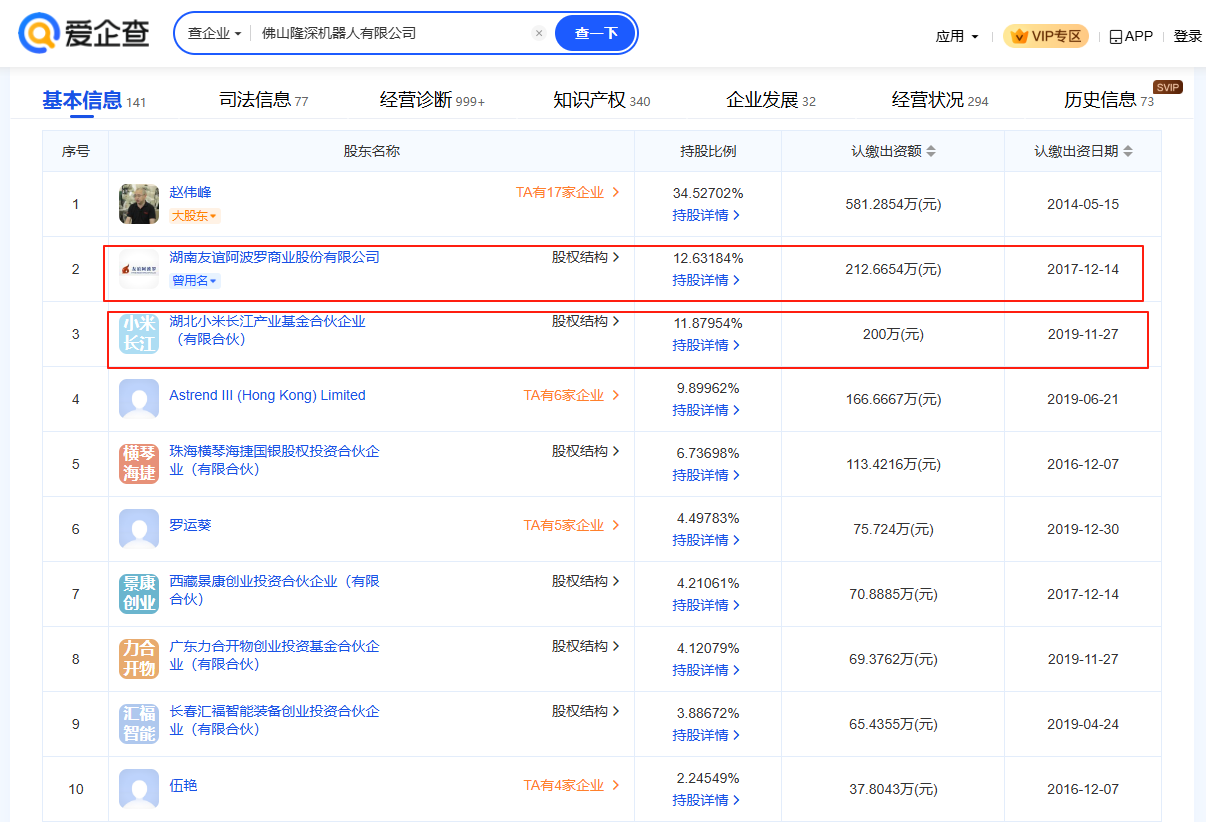
Task: View TA有4家企业 for 伍艳
Action: (x=572, y=785)
